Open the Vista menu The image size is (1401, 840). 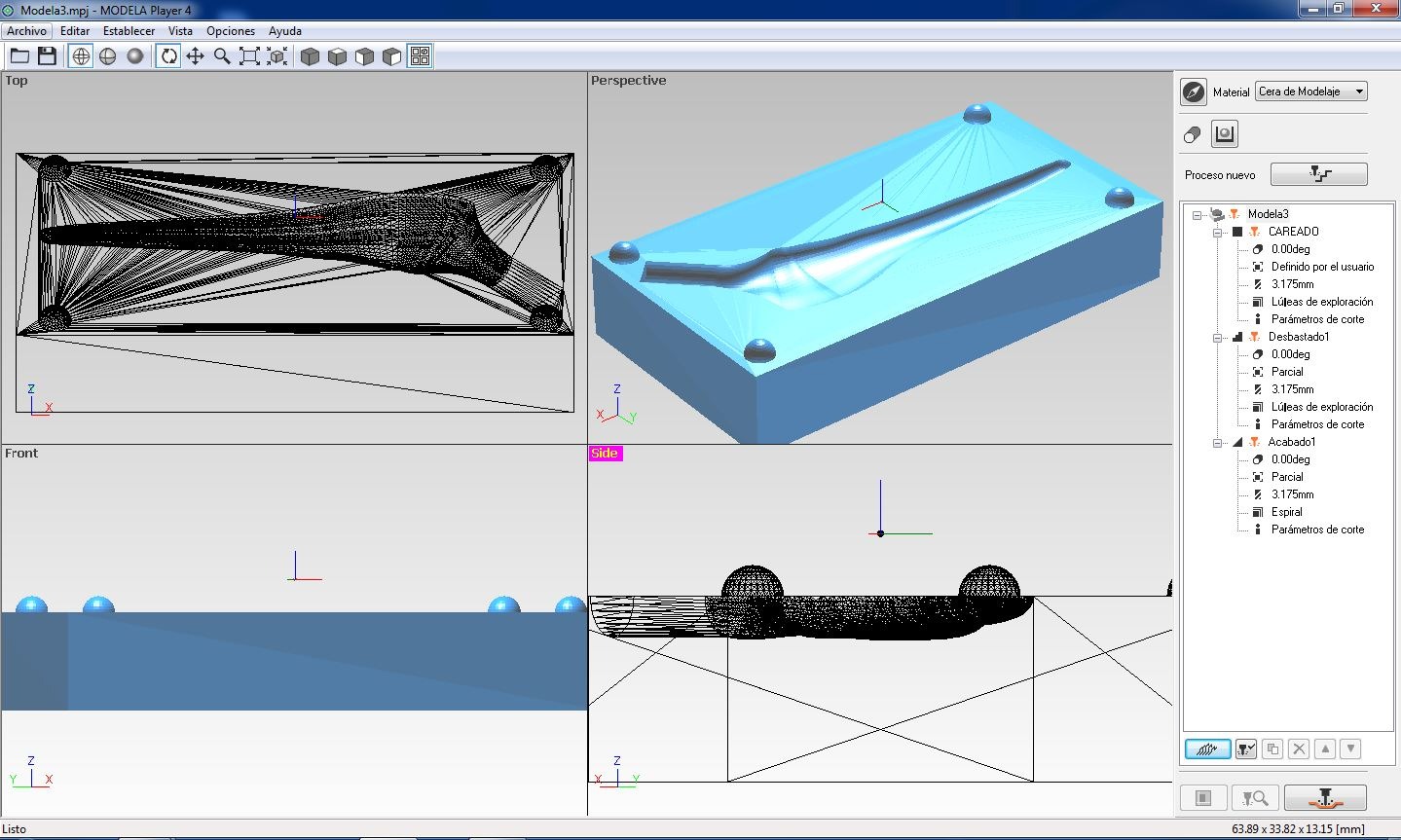(x=180, y=31)
